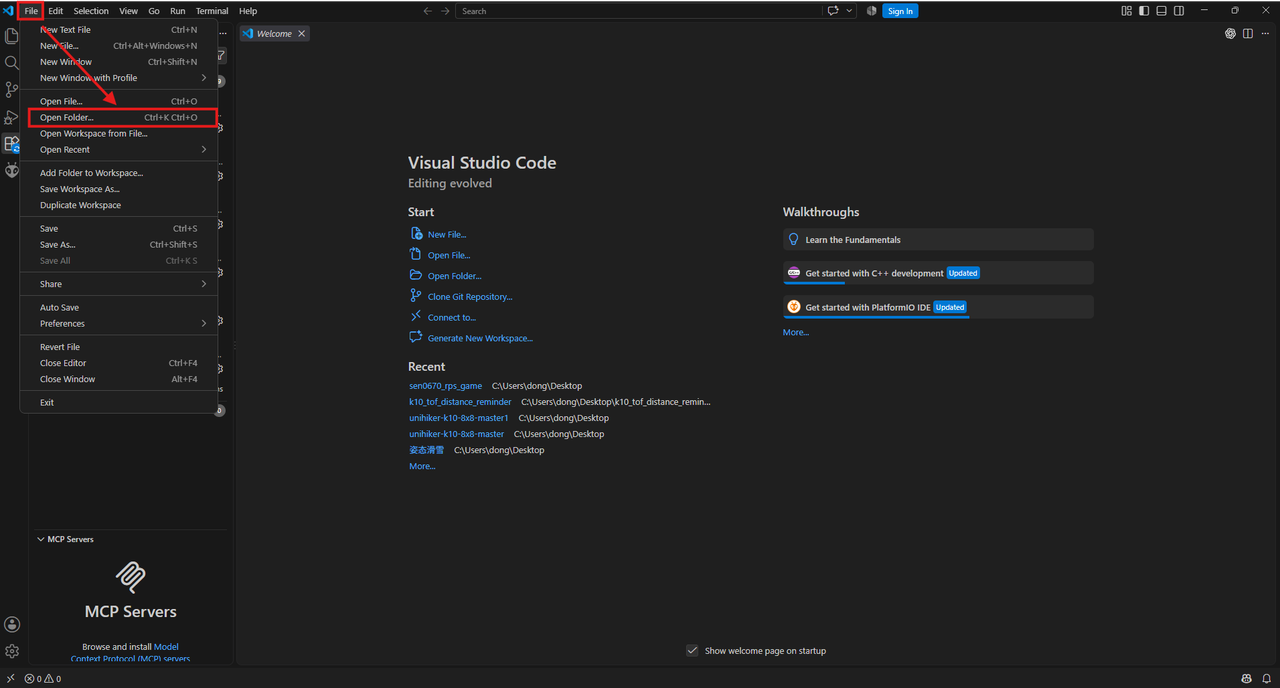Click the Open Folder... link under Start
The height and width of the screenshot is (688, 1280).
tap(455, 276)
